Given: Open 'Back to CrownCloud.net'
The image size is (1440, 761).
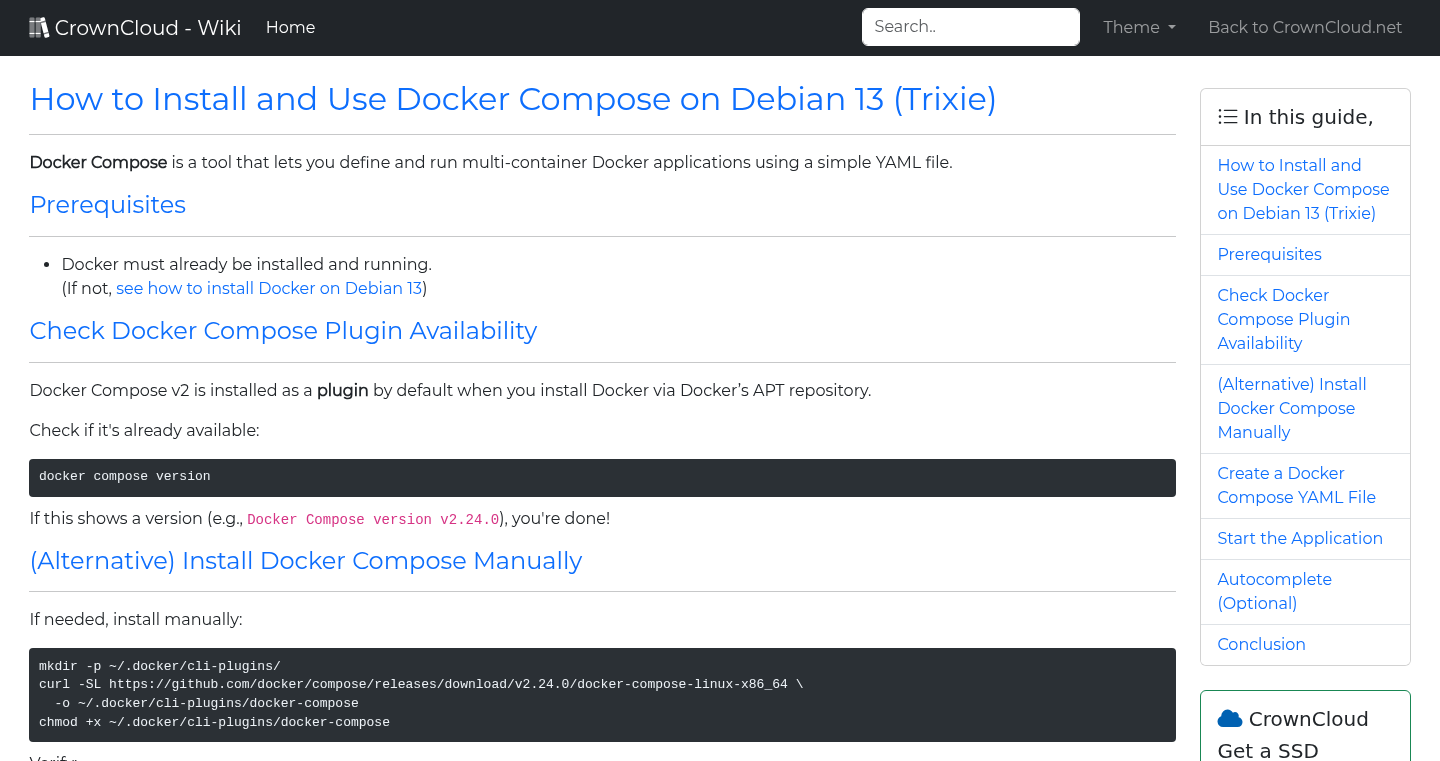Looking at the screenshot, I should (1305, 27).
